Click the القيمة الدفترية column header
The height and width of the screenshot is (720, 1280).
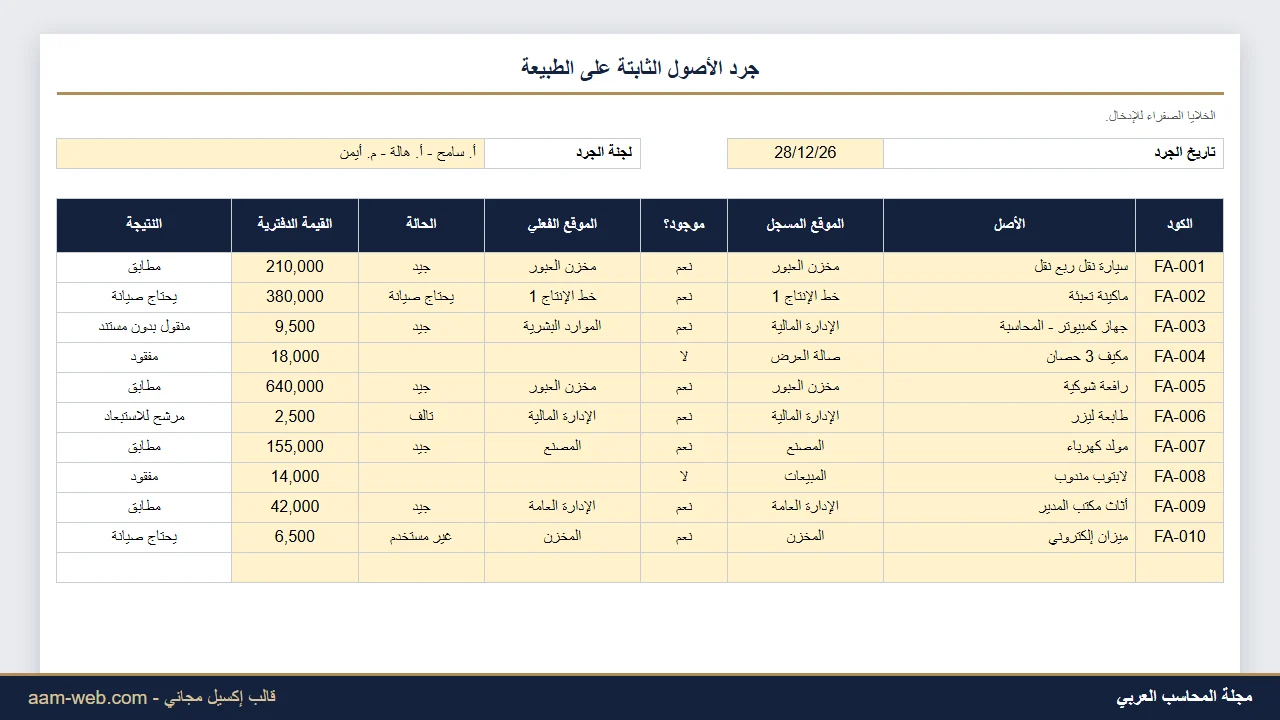(x=295, y=225)
